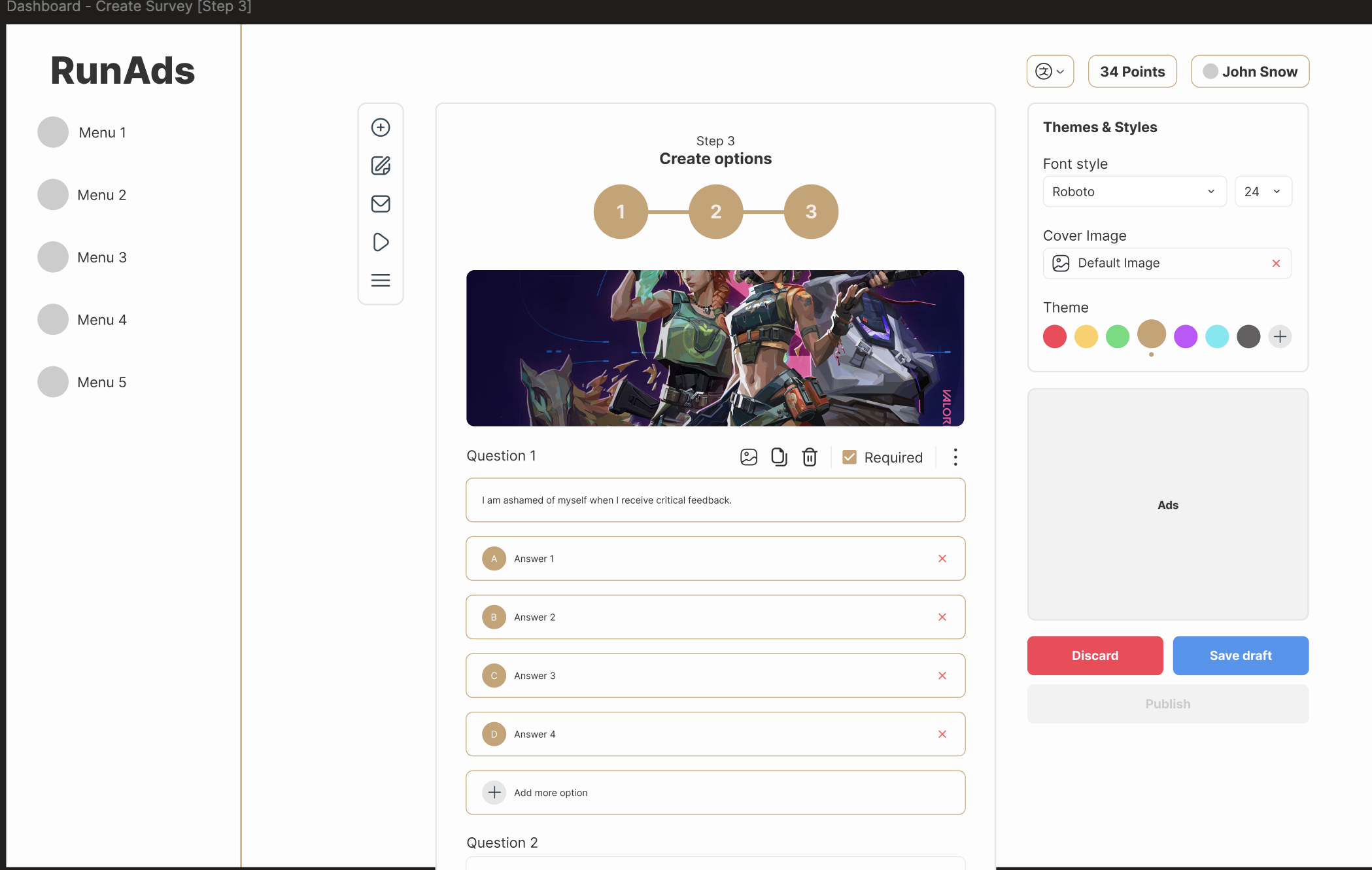
Task: Duplicate Question 1 with copy icon
Action: (x=779, y=457)
